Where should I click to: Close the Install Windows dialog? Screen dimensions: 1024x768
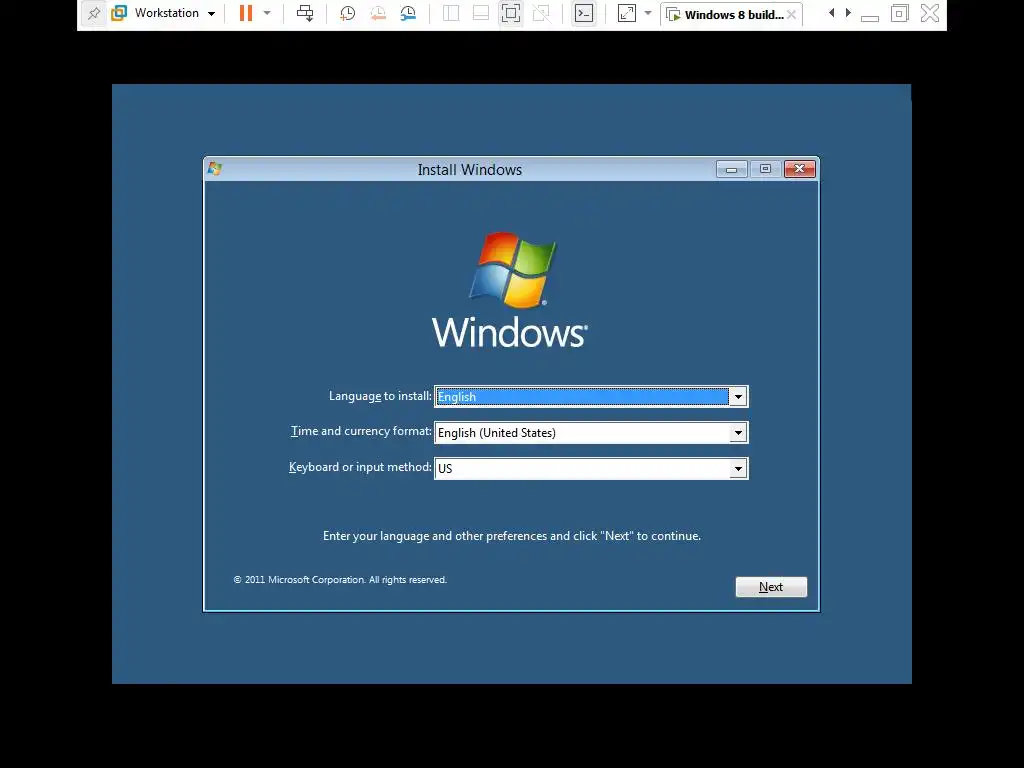pyautogui.click(x=799, y=169)
